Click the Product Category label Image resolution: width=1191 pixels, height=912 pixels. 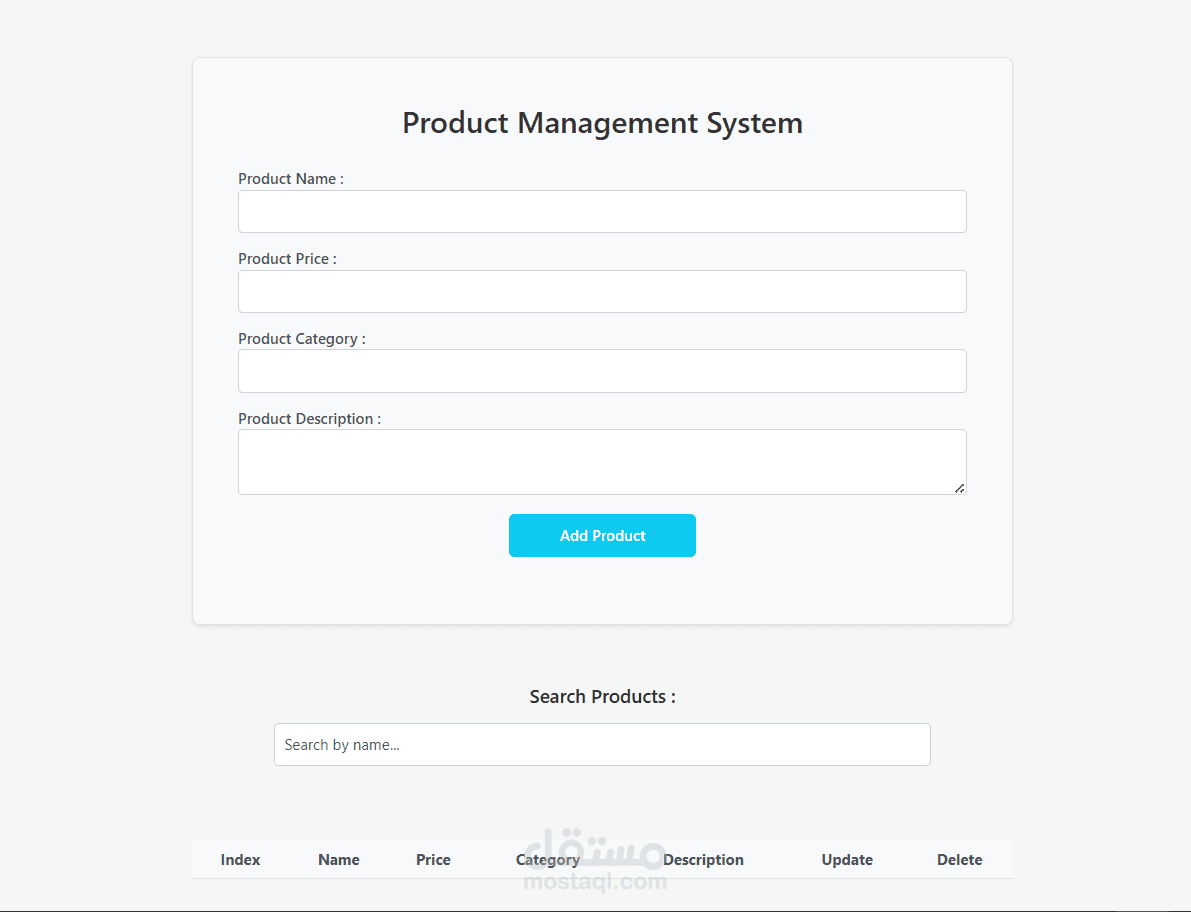(x=301, y=338)
